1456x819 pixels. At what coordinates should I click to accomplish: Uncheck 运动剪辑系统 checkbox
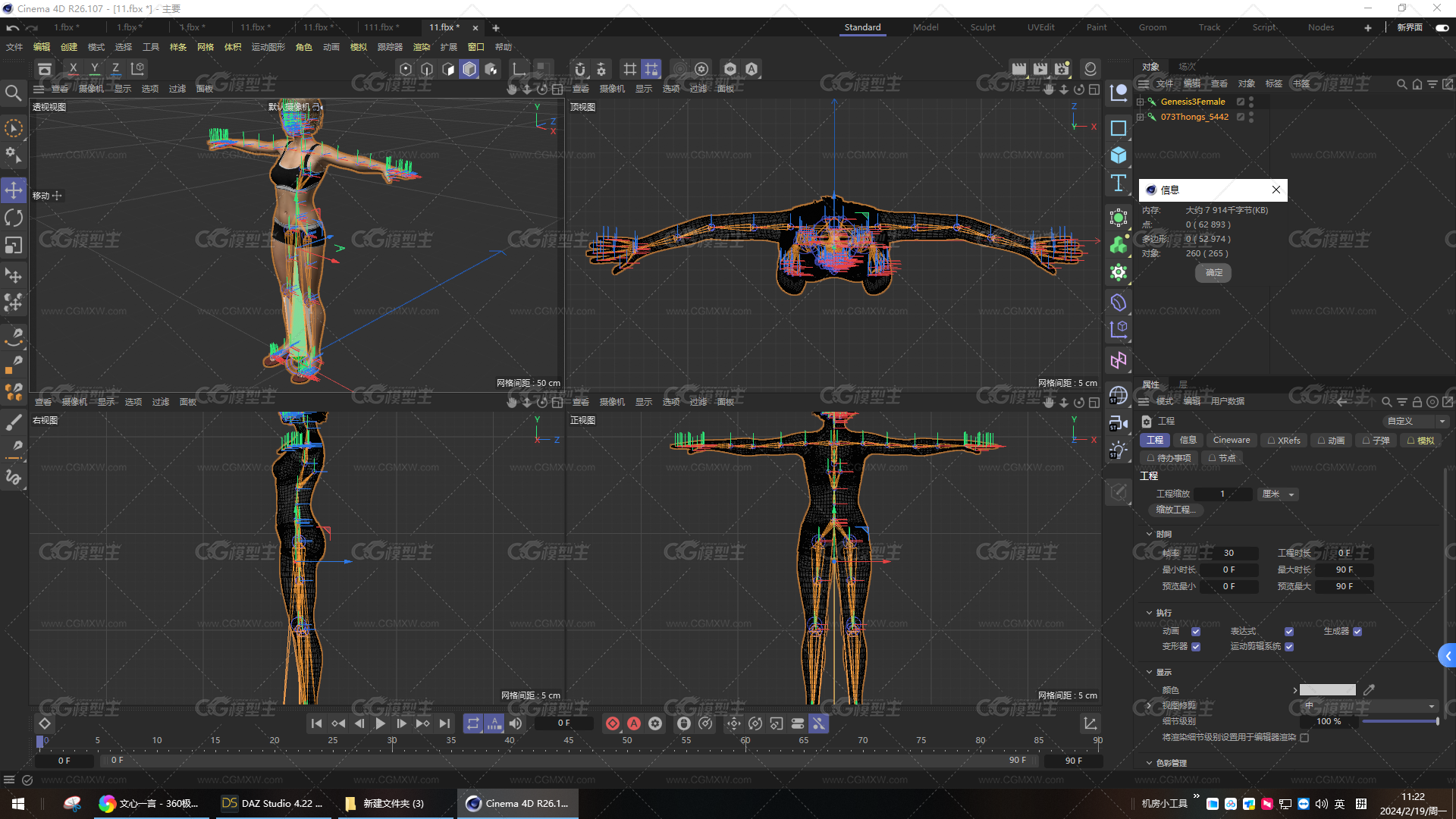tap(1289, 647)
